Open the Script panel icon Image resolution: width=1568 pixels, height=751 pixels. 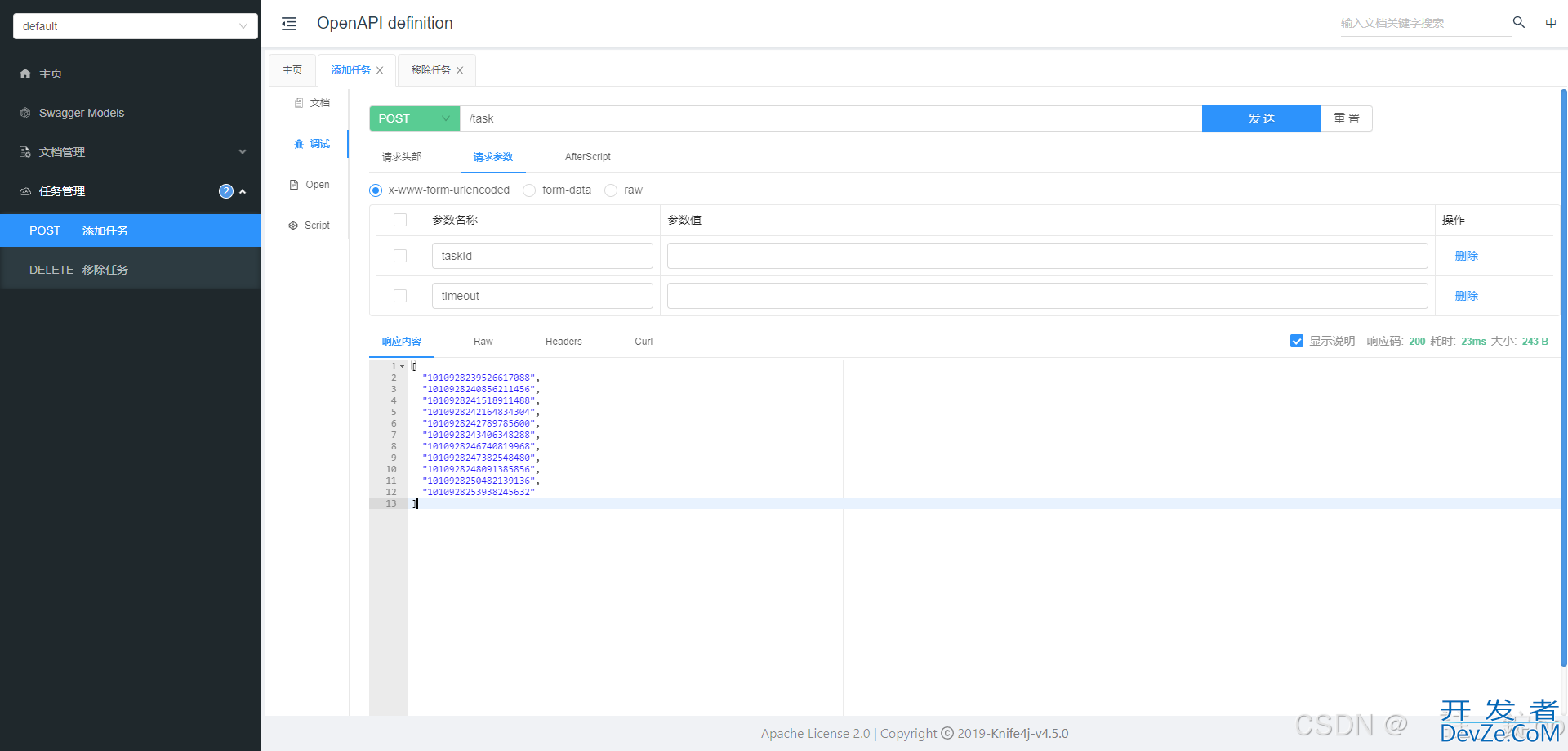click(x=293, y=226)
